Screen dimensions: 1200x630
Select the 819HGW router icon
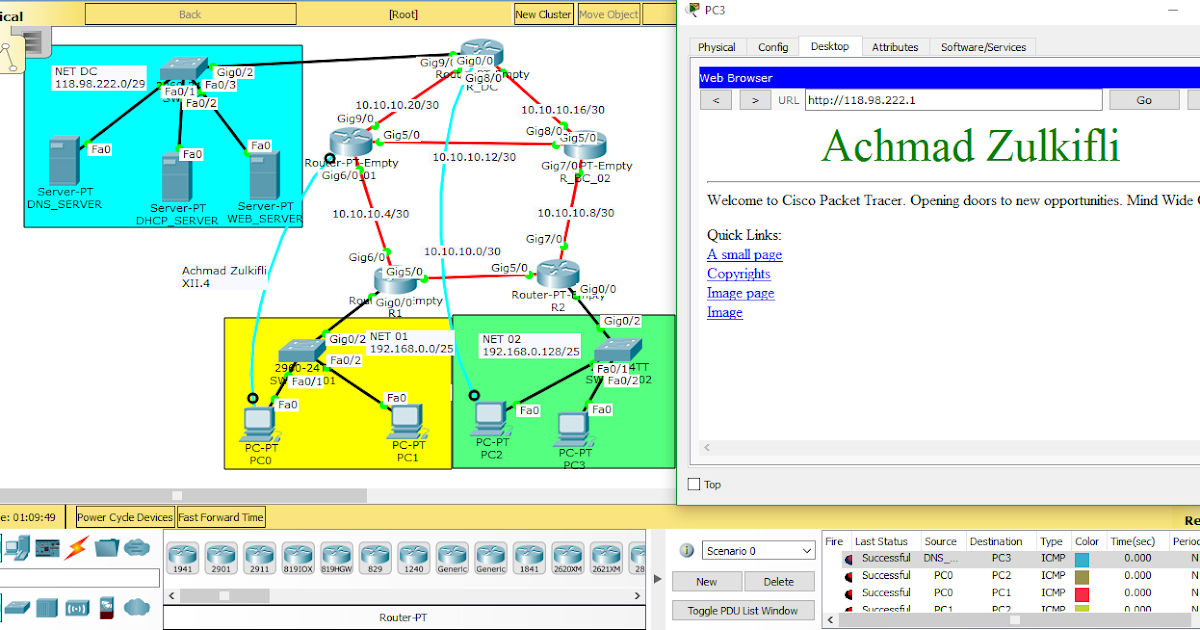(337, 557)
